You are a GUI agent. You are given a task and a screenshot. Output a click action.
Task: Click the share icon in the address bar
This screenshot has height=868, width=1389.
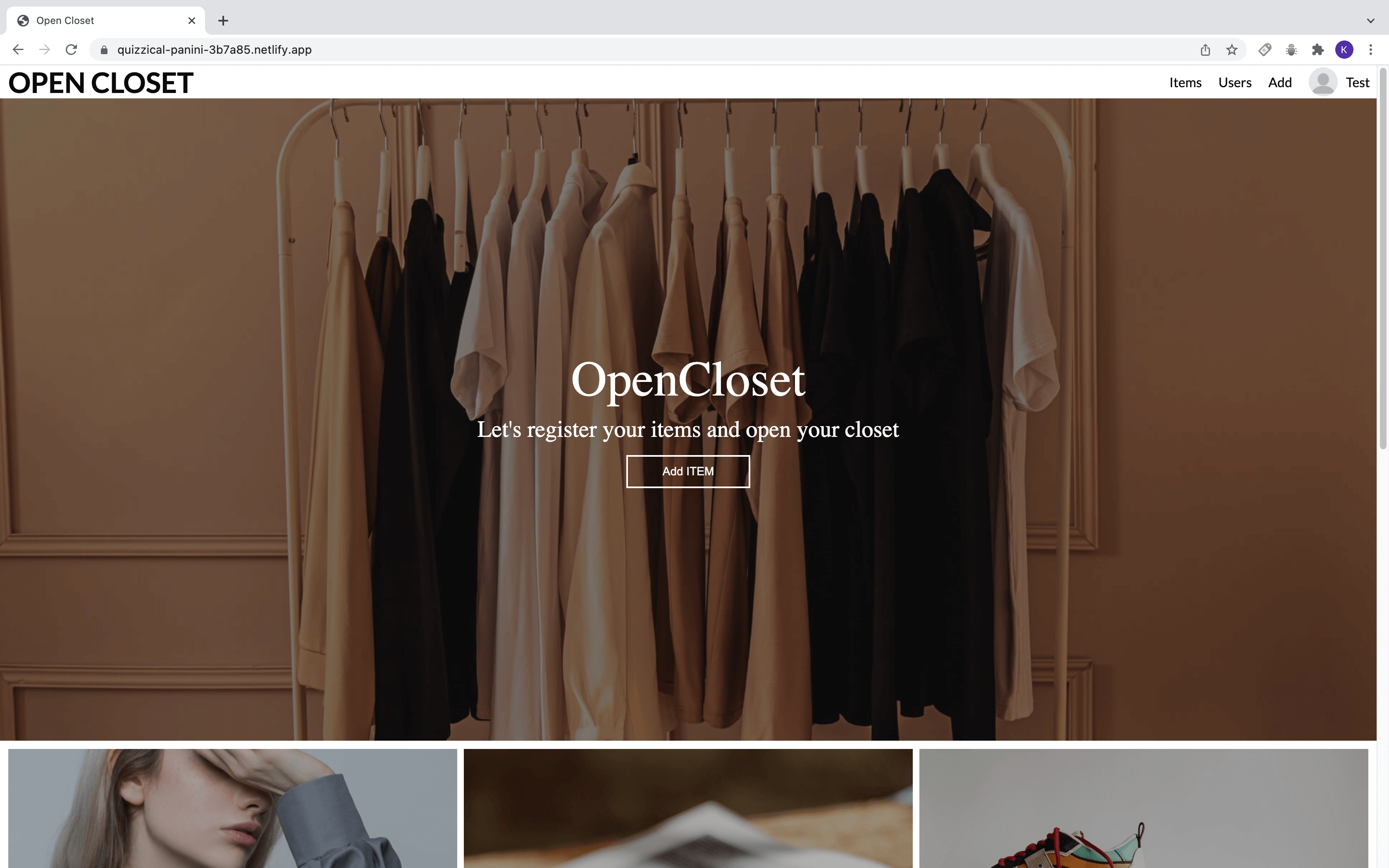pyautogui.click(x=1205, y=49)
